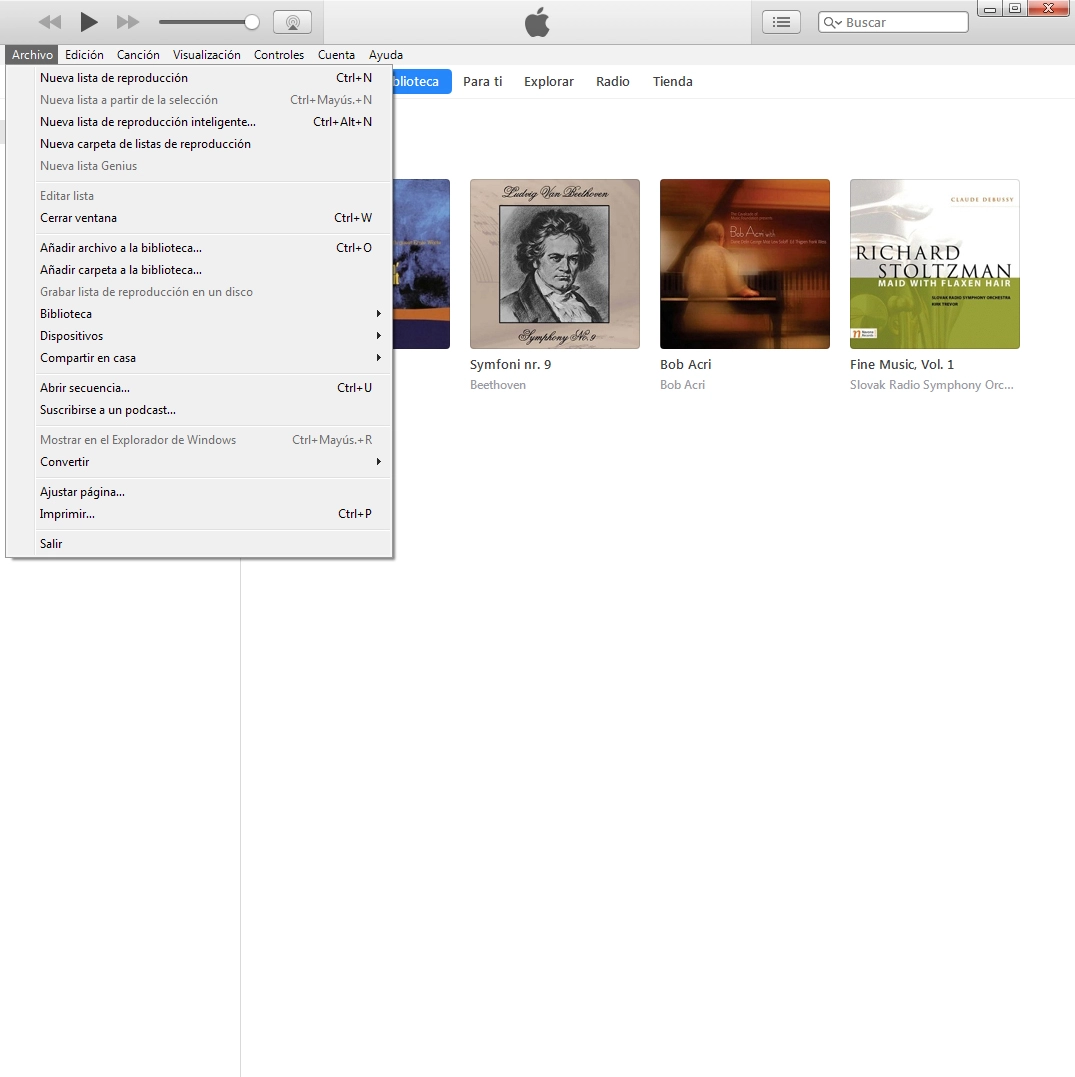The width and height of the screenshot is (1075, 1077).
Task: Click the Rewind previous track button
Action: click(x=49, y=22)
